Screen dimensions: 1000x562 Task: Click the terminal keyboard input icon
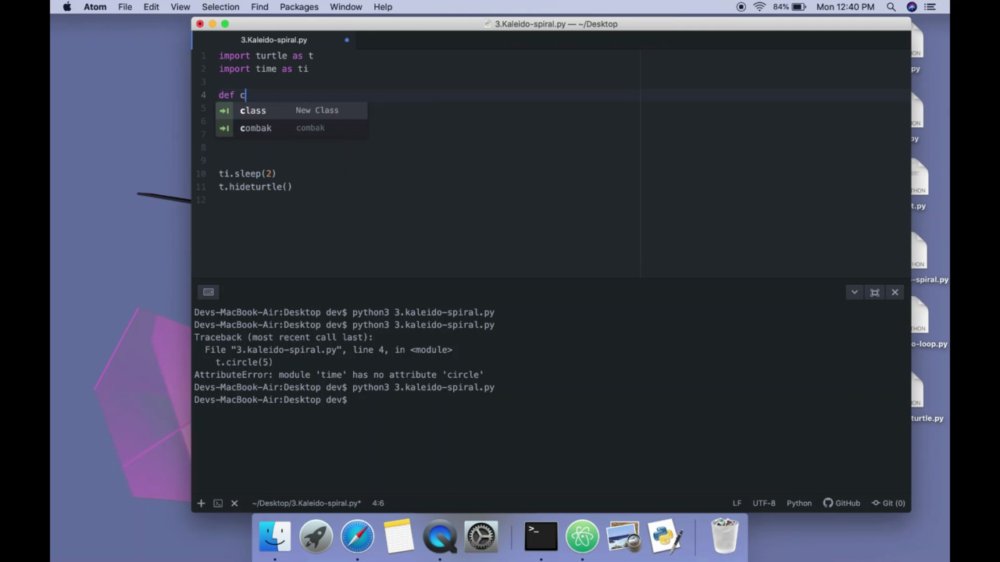208,292
